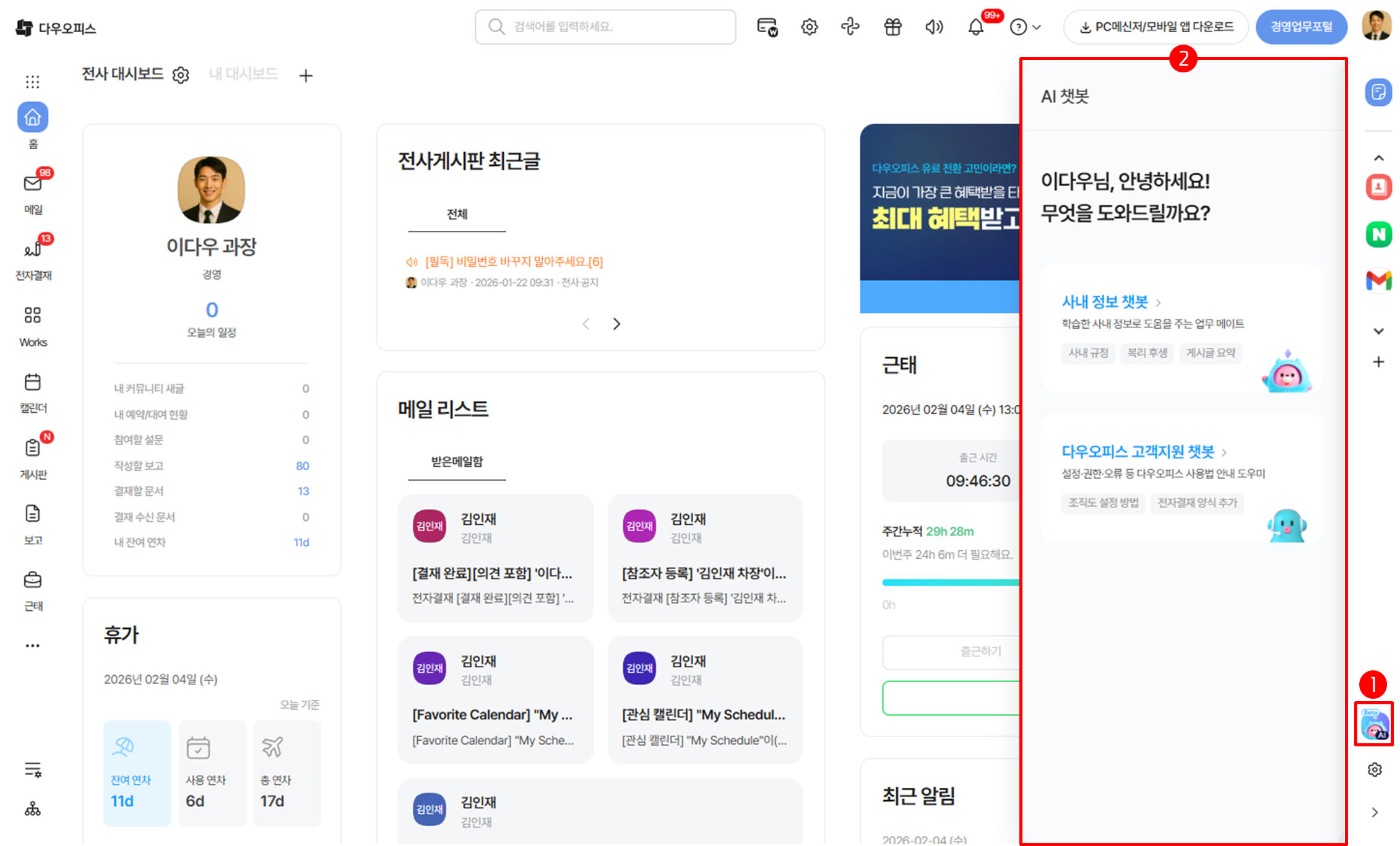This screenshot has height=846, width=1400.
Task: Click the 경영업무포털 button
Action: point(1301,27)
